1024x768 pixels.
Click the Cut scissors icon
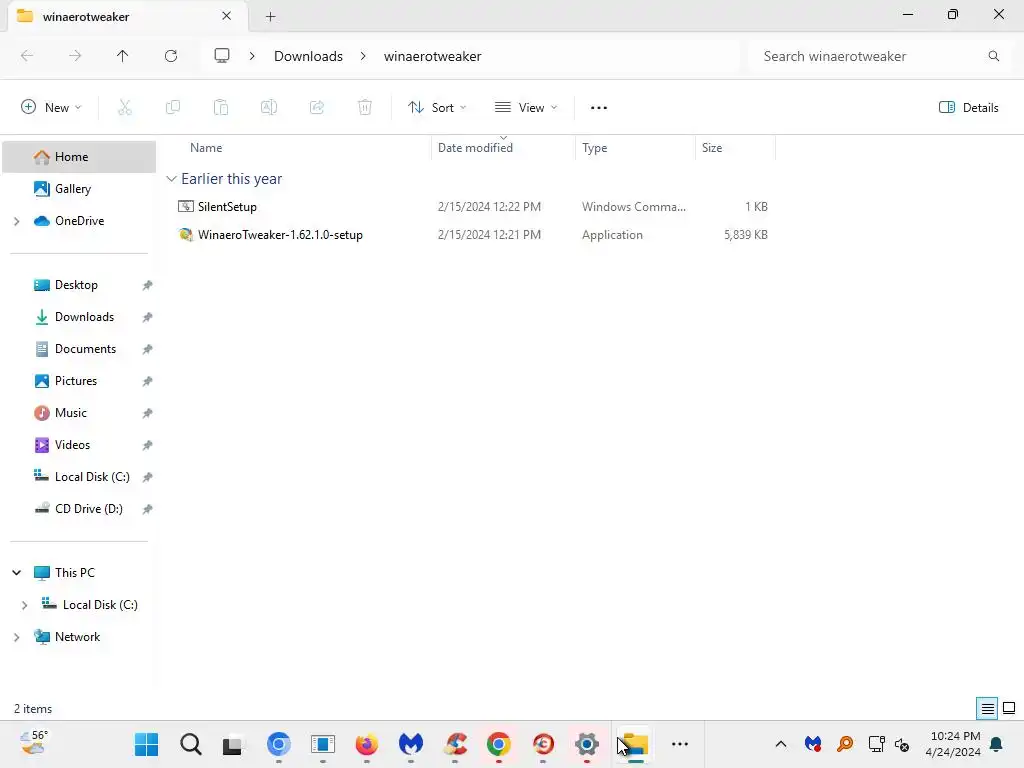pos(125,108)
